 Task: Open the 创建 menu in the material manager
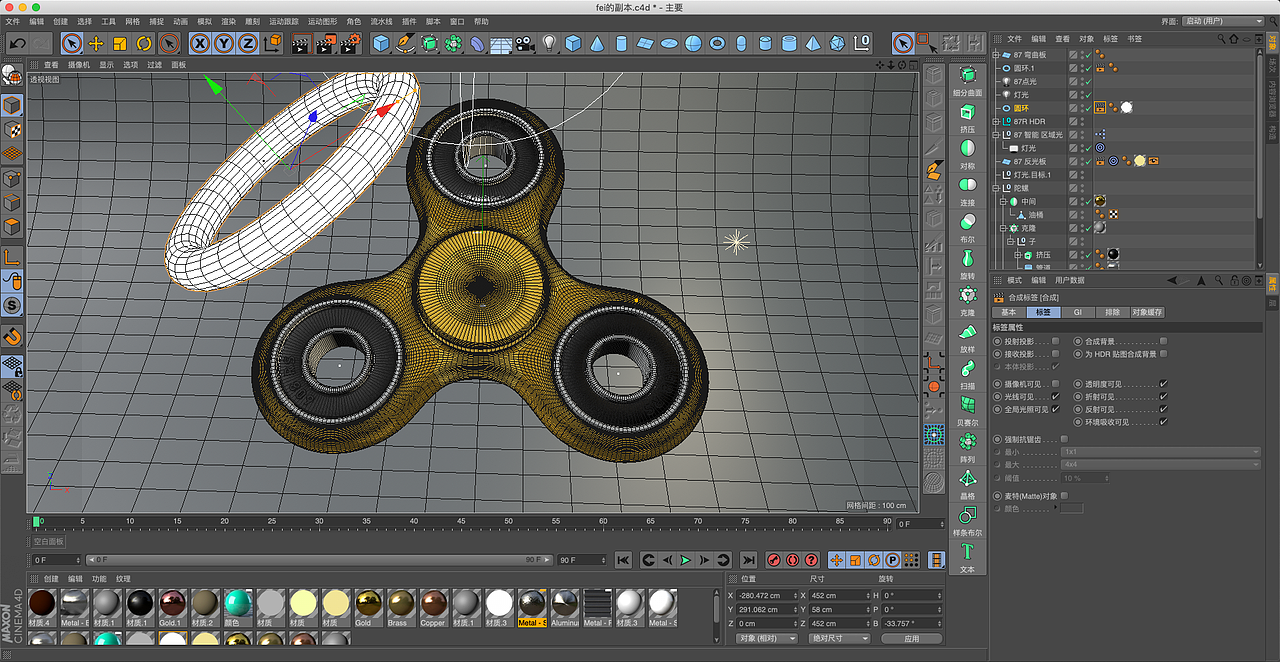50,579
